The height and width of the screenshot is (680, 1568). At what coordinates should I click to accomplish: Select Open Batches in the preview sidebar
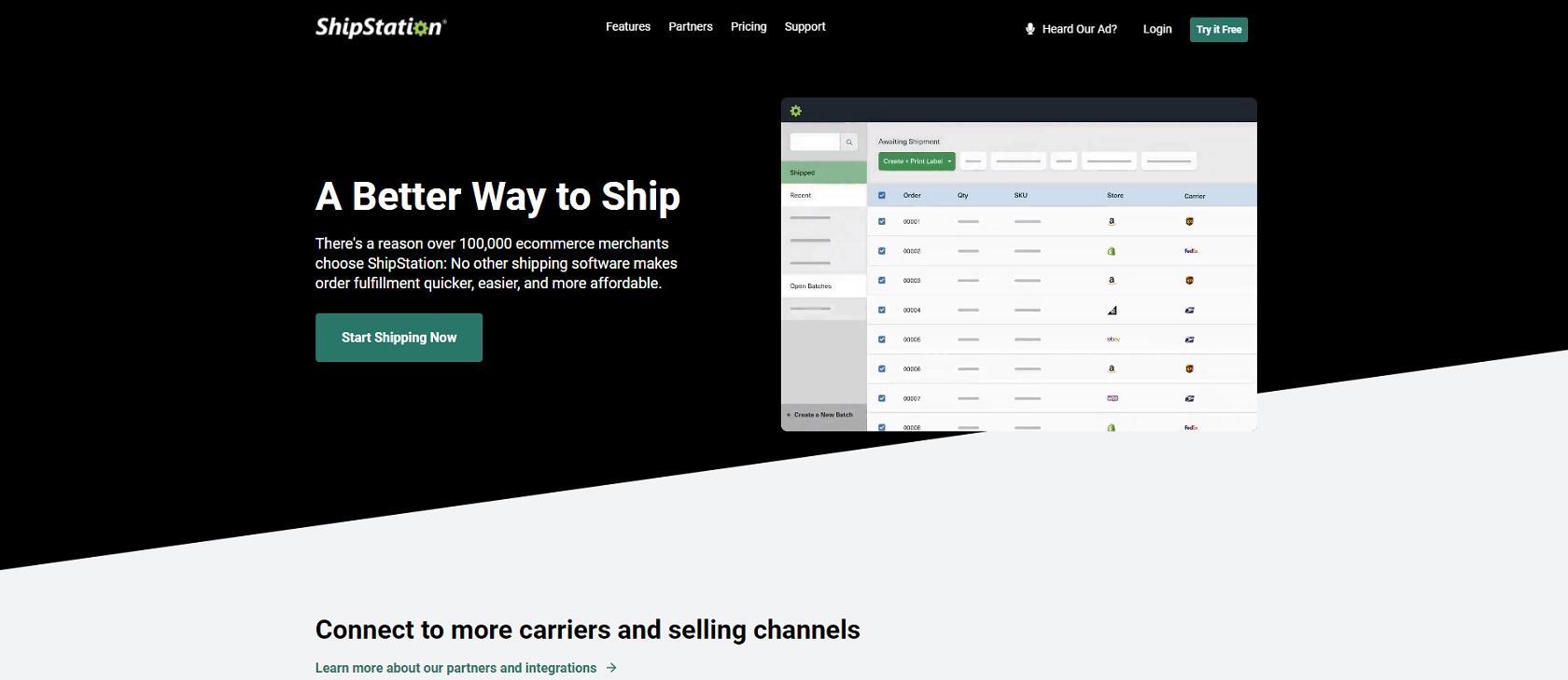click(x=824, y=286)
